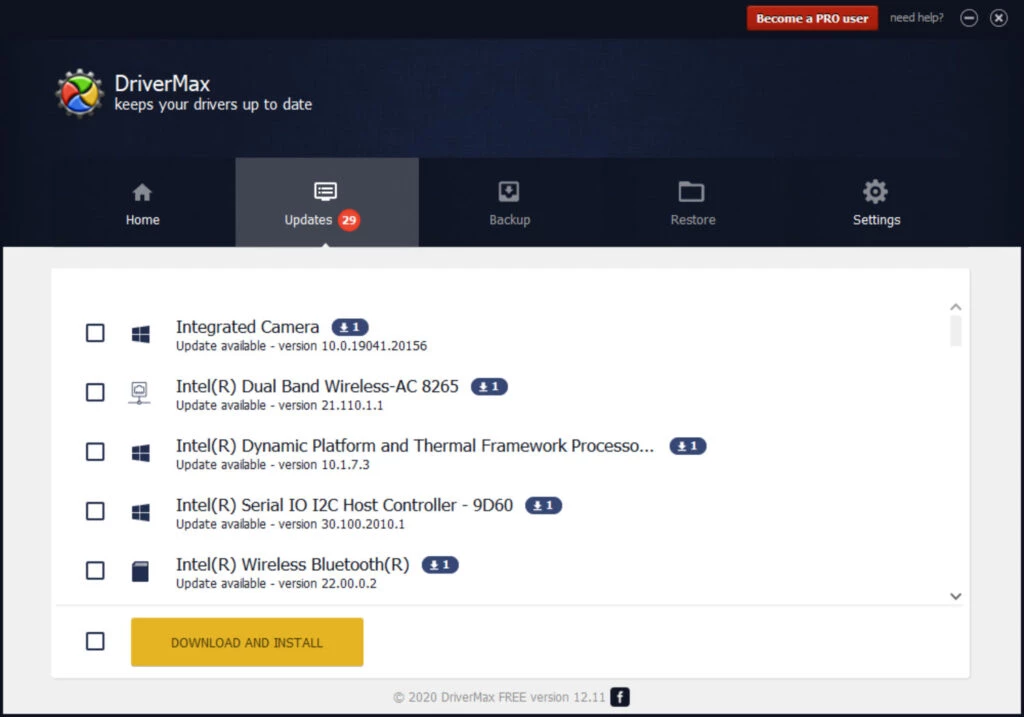Open the Settings tab
Viewport: 1024px width, 717px height.
tap(876, 203)
